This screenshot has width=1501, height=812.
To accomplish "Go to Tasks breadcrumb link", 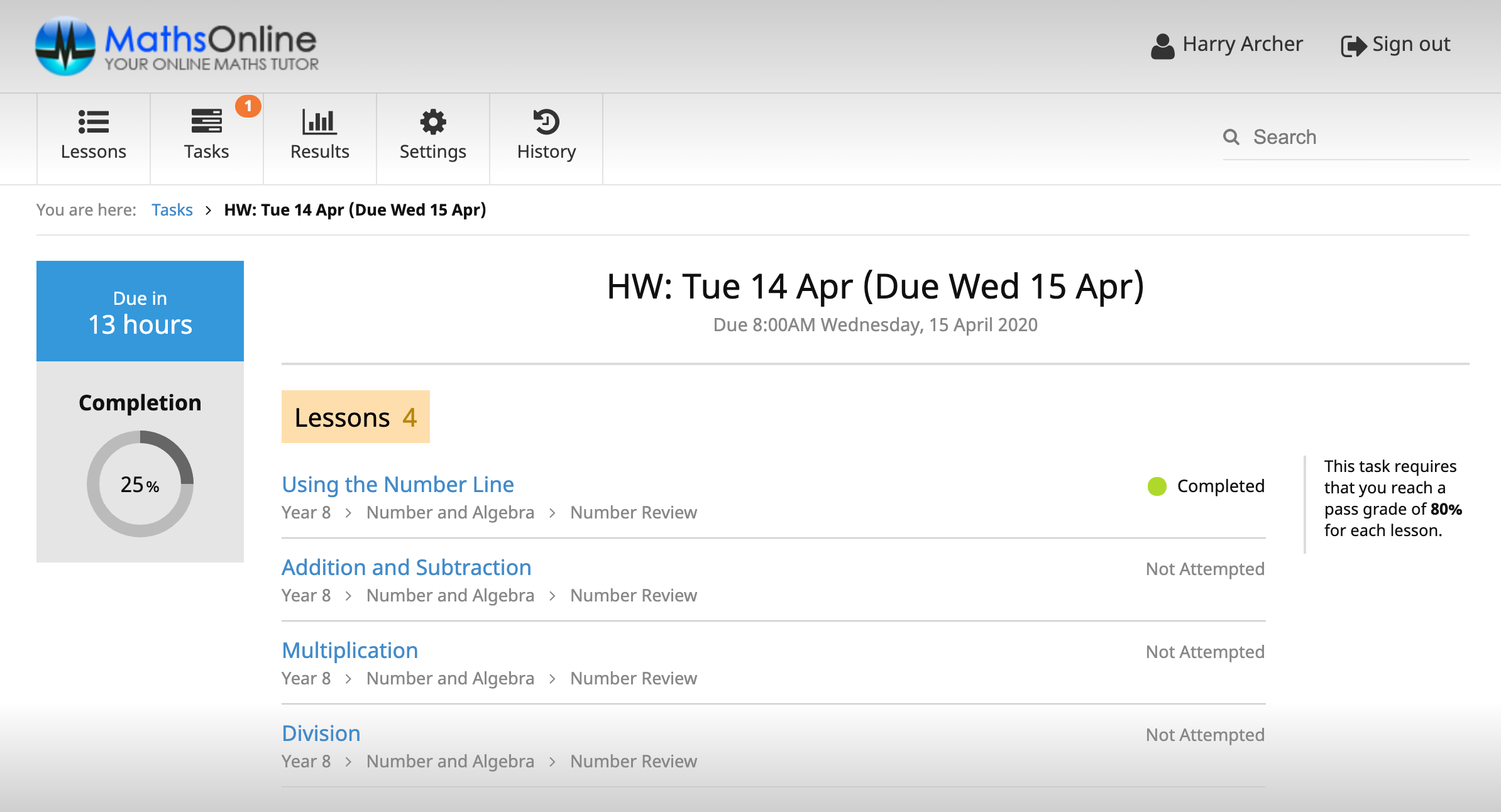I will (172, 210).
